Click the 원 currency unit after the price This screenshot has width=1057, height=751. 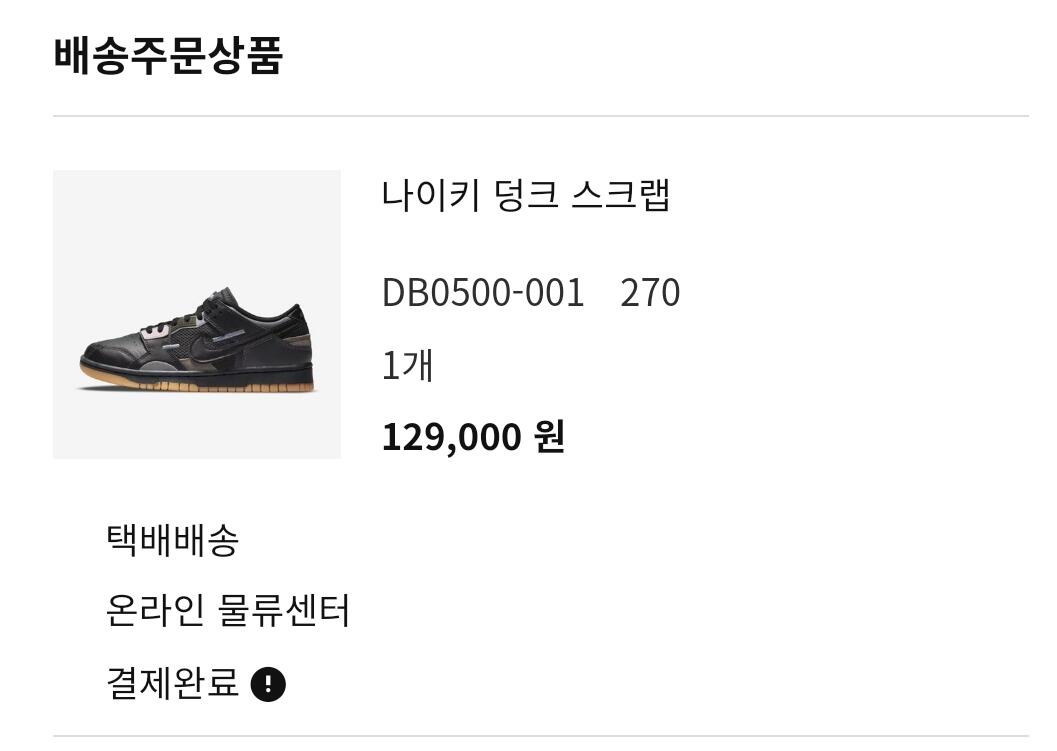click(550, 437)
